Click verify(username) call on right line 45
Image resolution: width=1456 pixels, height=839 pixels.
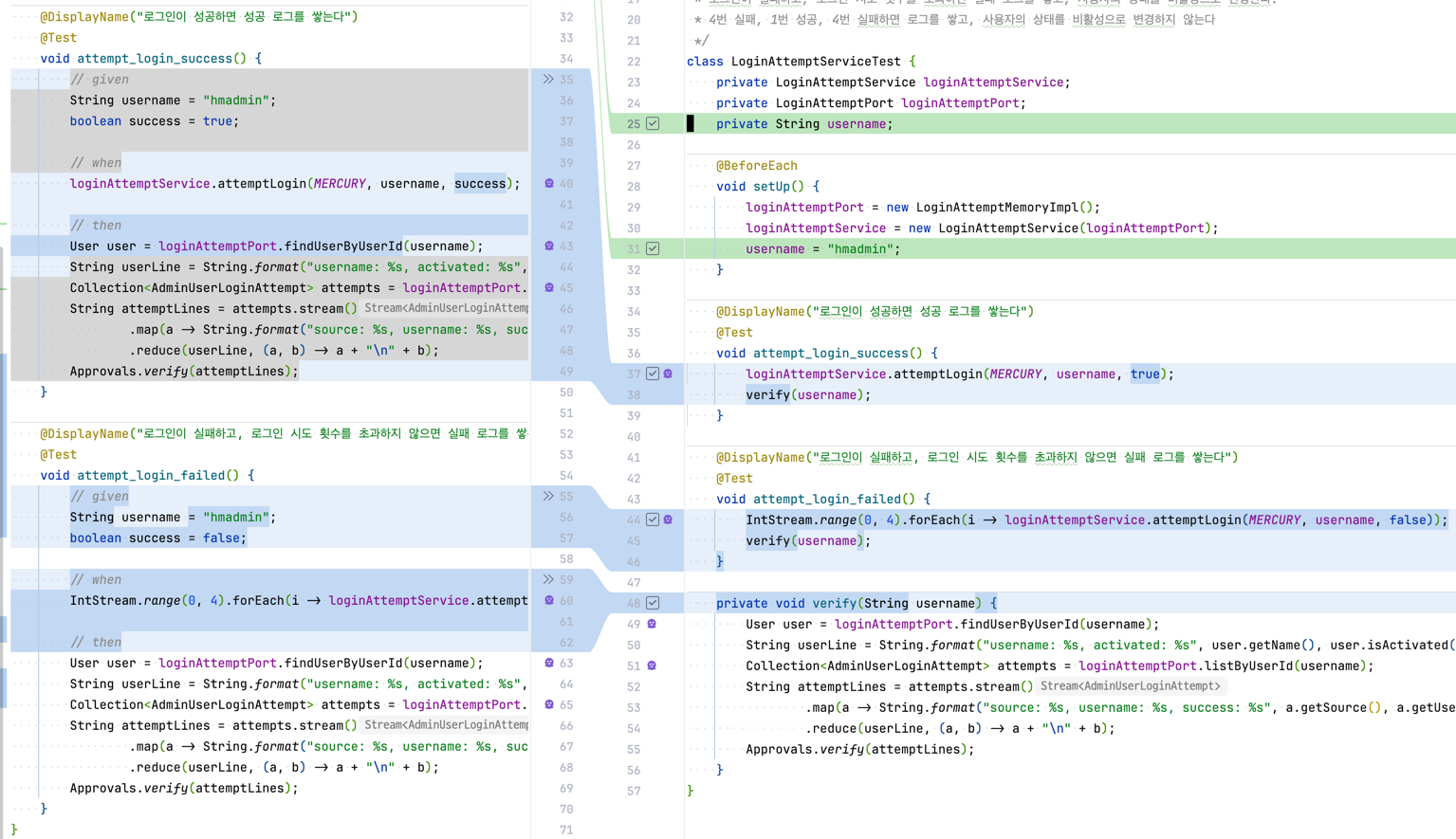[808, 540]
